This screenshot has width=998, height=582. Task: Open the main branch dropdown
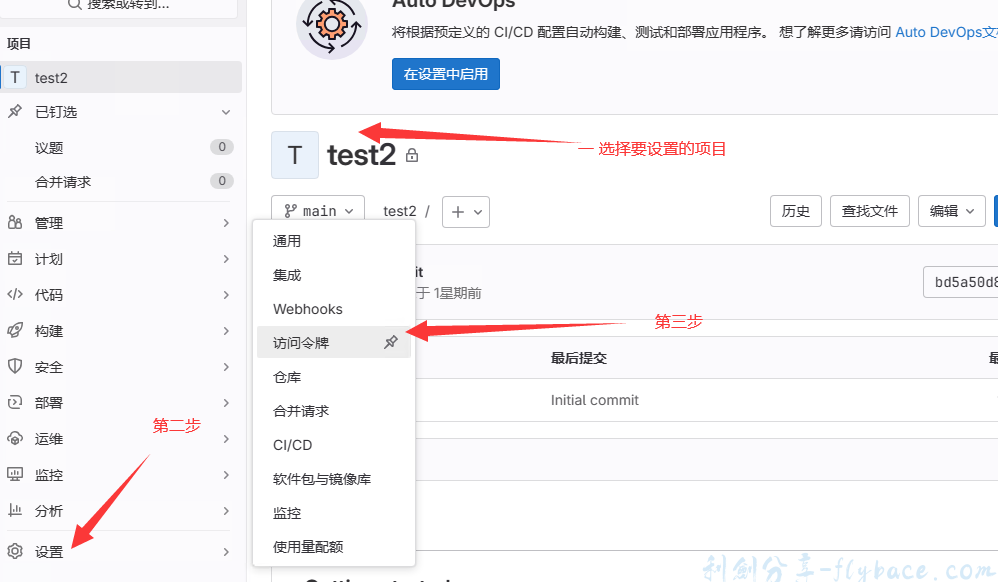(x=318, y=211)
